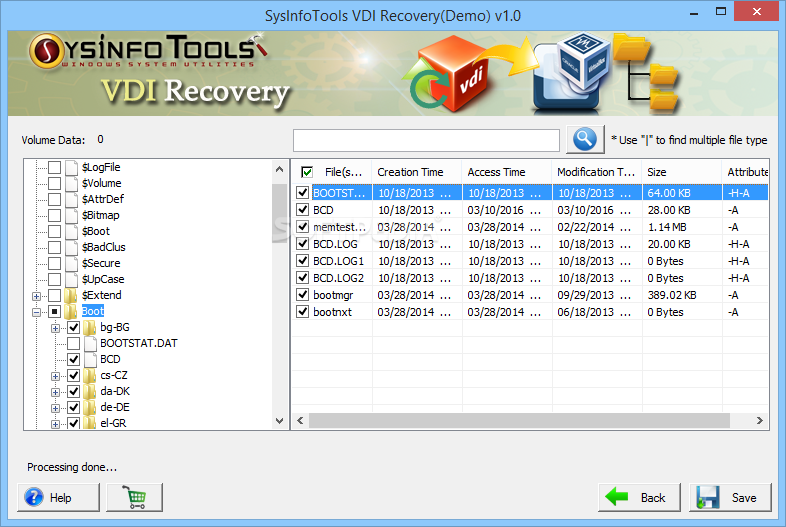Click the $Extend folder icon

(71, 295)
